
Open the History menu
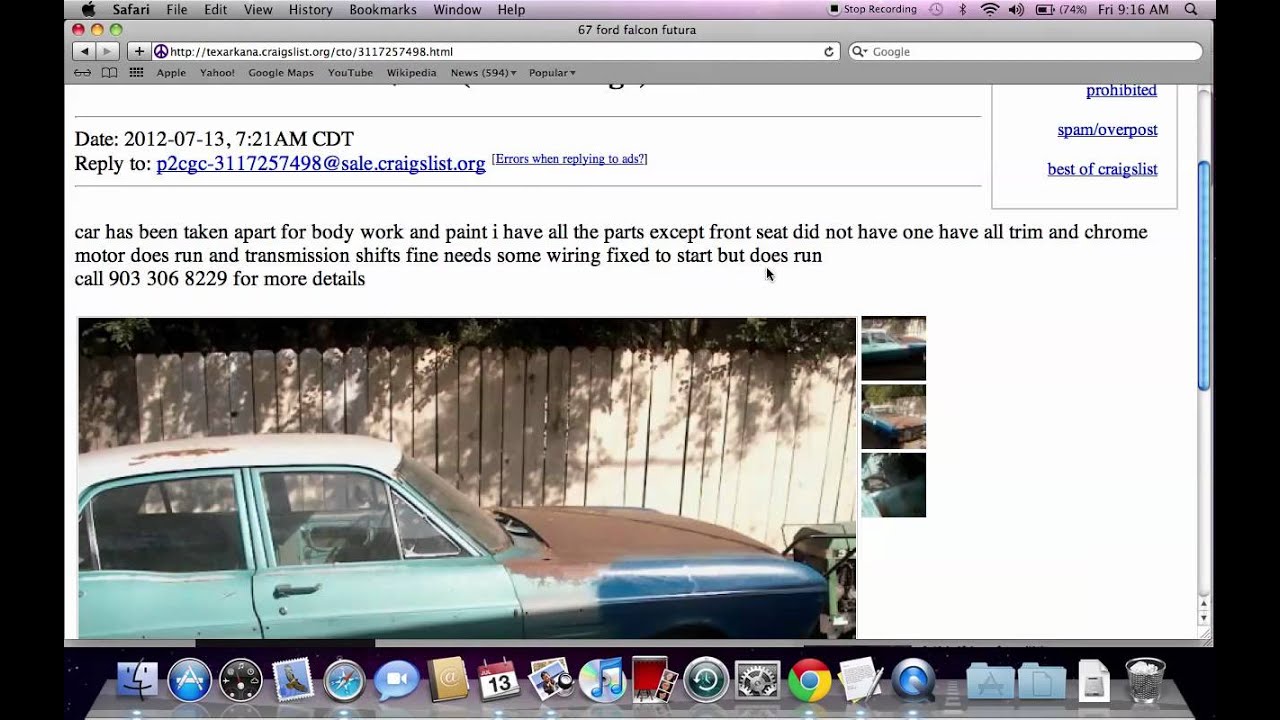pyautogui.click(x=311, y=9)
